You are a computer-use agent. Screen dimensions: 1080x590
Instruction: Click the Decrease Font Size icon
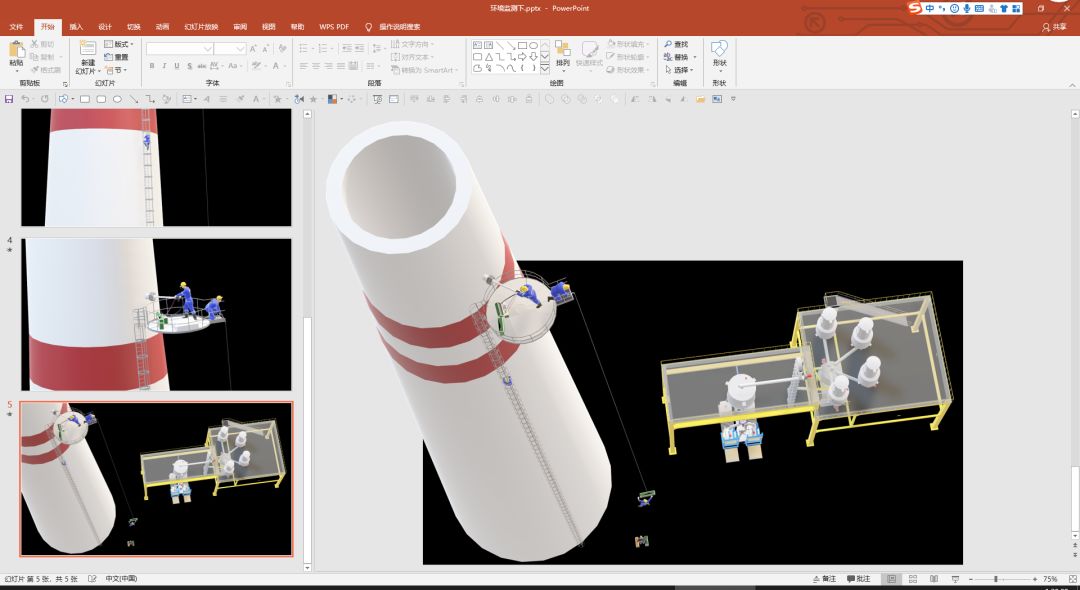click(x=265, y=49)
